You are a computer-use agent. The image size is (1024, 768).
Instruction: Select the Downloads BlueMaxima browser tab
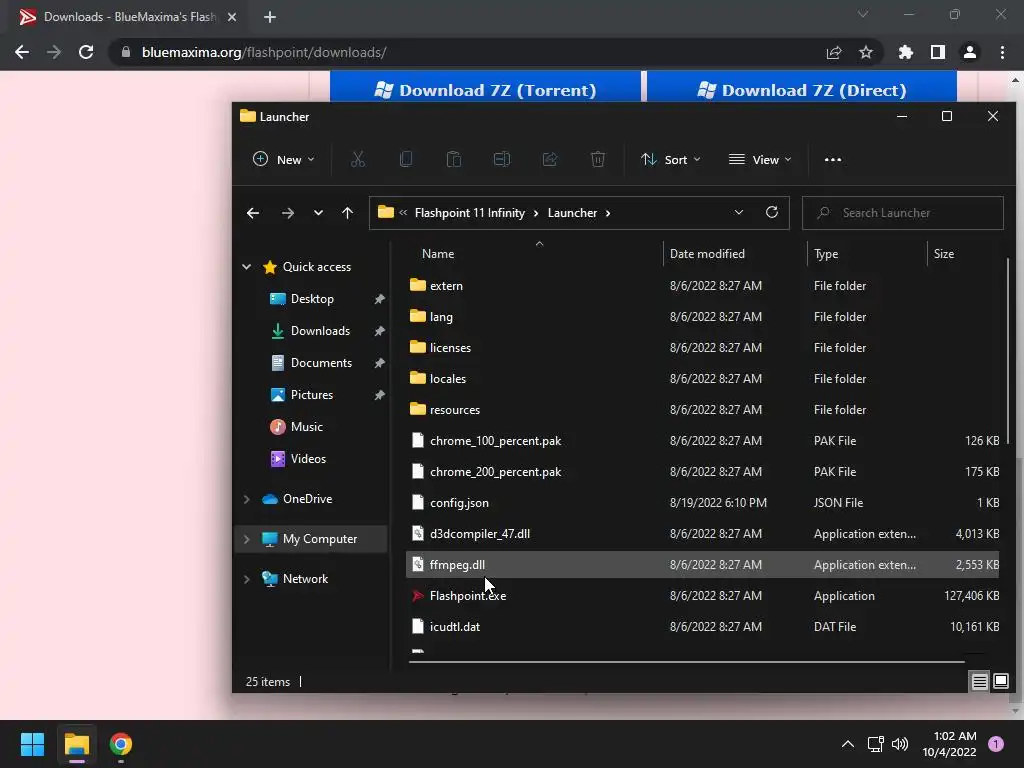point(128,17)
